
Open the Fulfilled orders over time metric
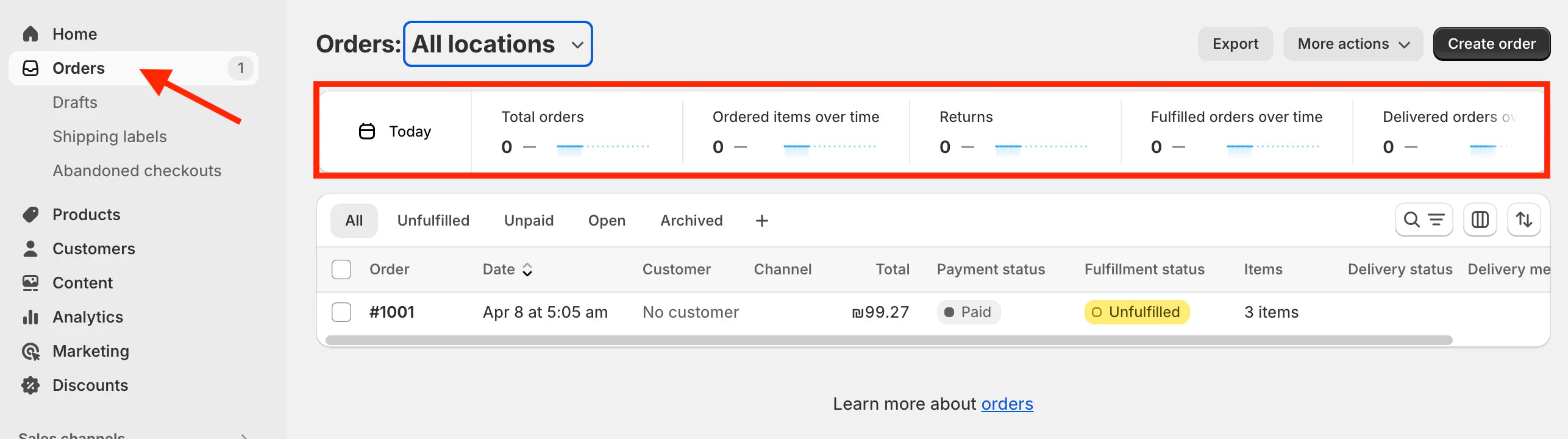pos(1236,131)
